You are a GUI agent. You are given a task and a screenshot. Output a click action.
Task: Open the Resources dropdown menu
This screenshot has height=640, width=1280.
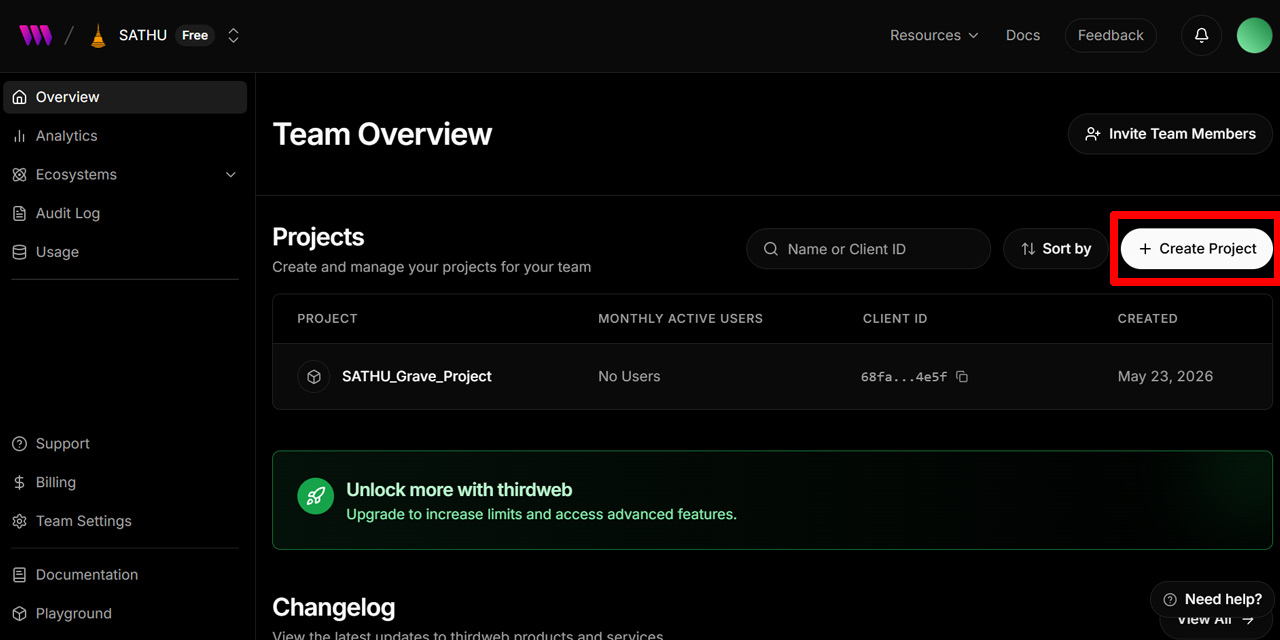click(933, 35)
